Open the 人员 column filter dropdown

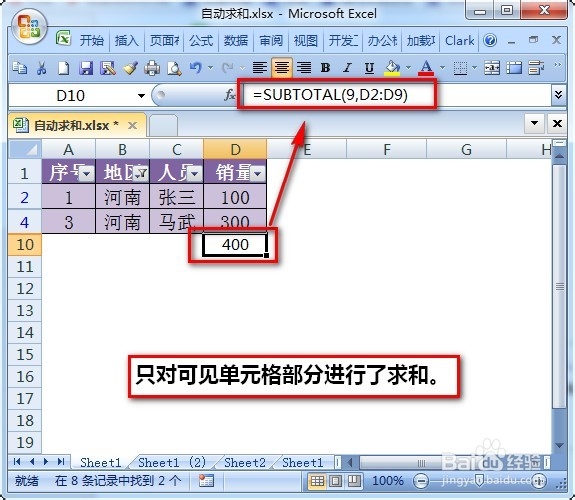coord(195,174)
